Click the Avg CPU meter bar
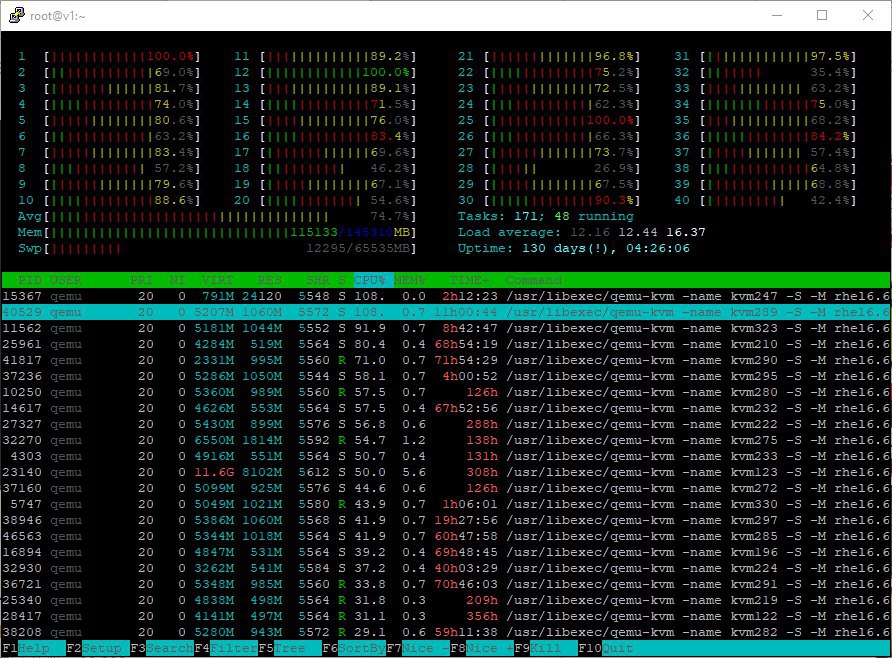 230,217
